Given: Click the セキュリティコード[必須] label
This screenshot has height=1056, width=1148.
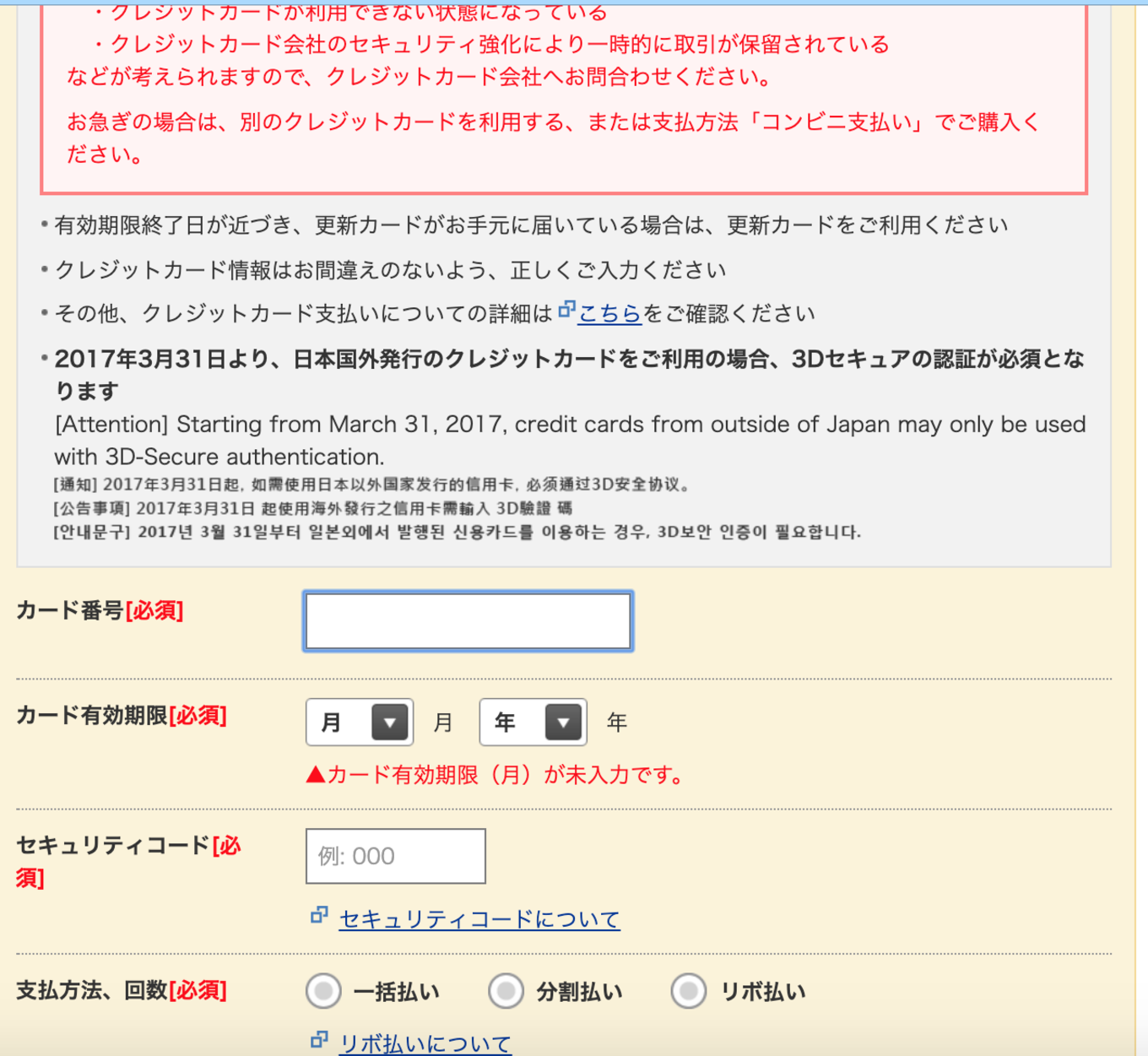Looking at the screenshot, I should point(128,861).
